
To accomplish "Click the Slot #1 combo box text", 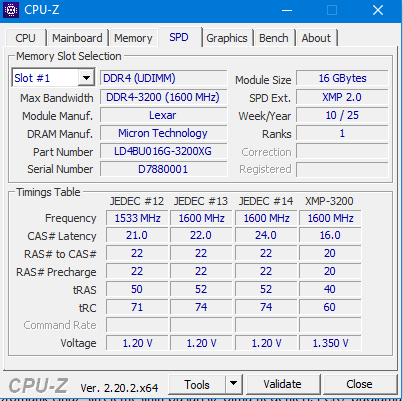I will [x=32, y=78].
